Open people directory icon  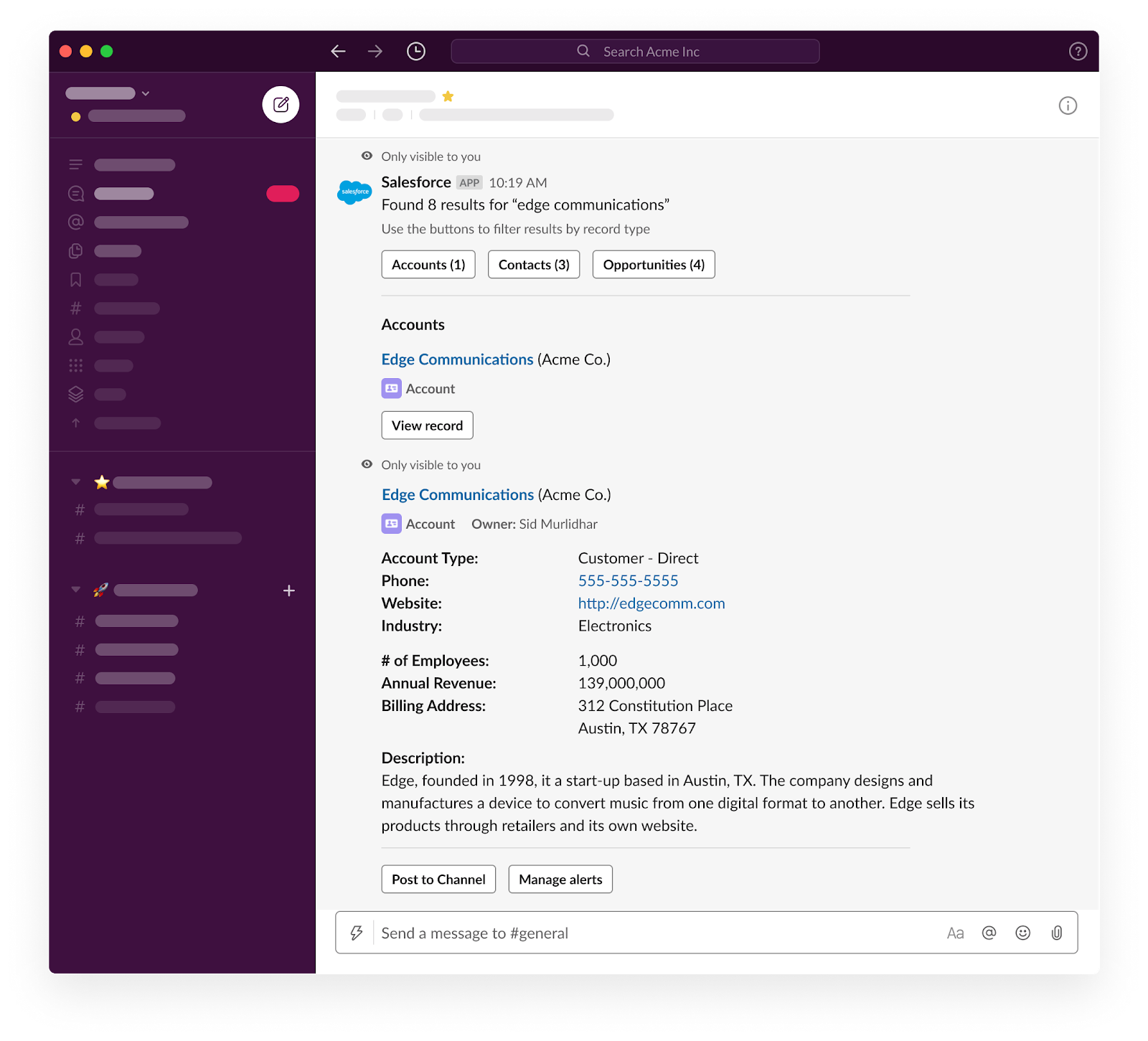76,336
